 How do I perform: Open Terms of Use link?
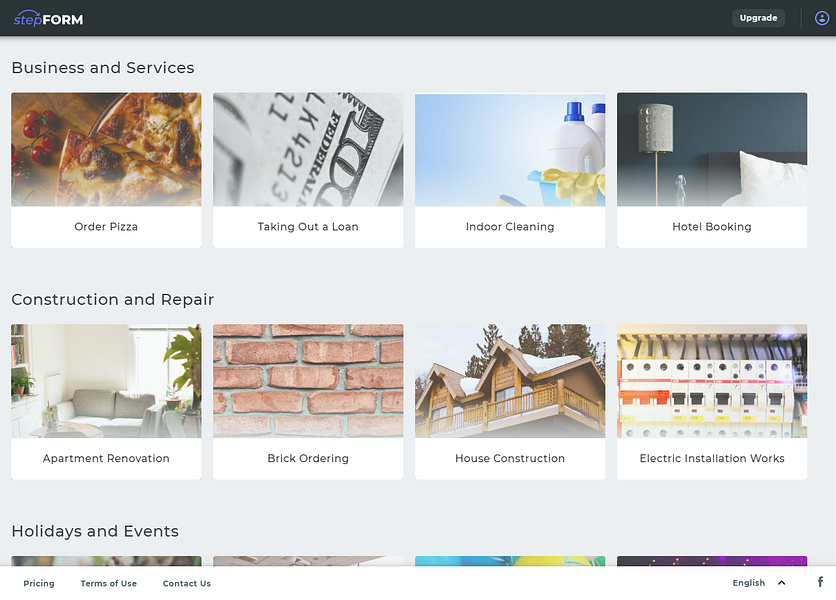tap(109, 583)
